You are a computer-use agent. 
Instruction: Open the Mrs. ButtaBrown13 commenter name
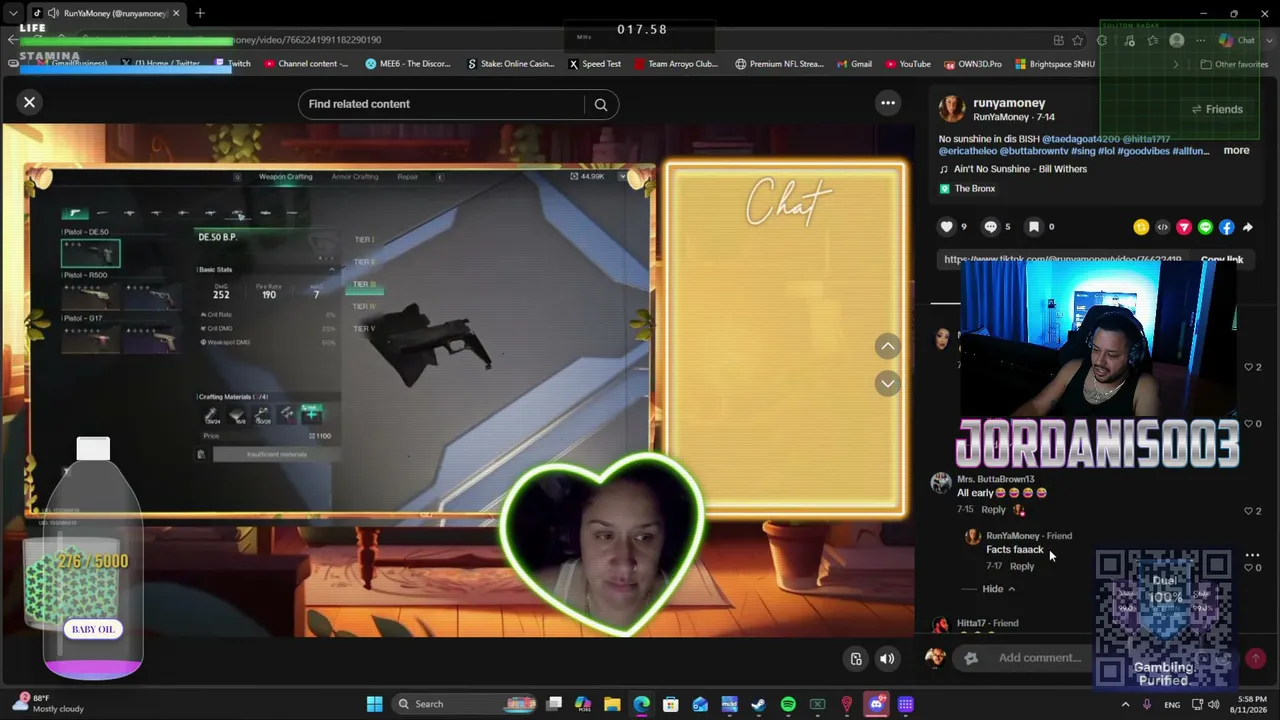point(995,479)
